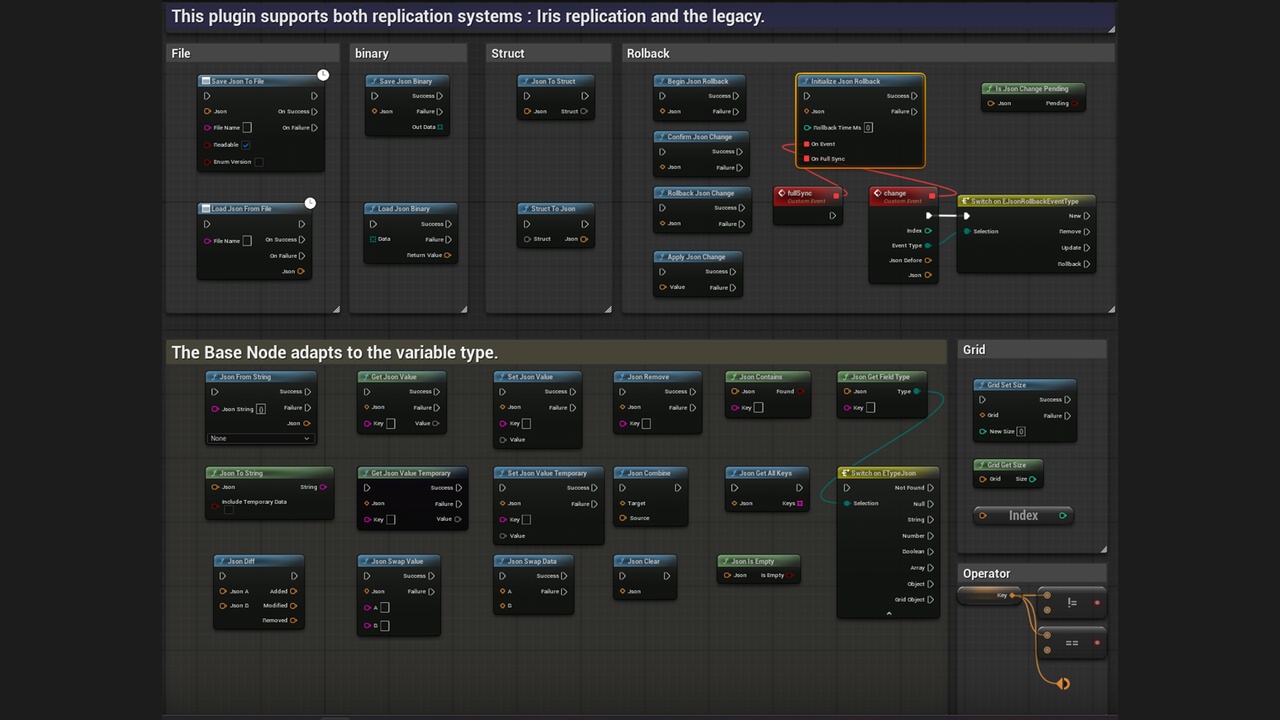This screenshot has width=1280, height=720.
Task: Select Json Clear node title
Action: click(644, 561)
